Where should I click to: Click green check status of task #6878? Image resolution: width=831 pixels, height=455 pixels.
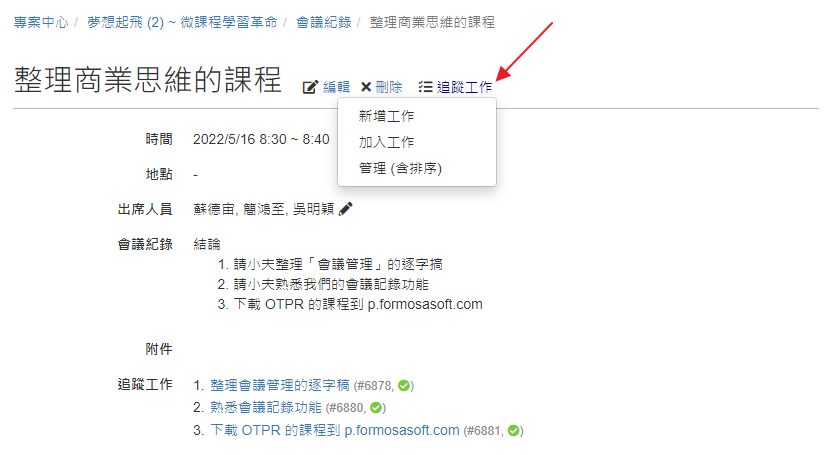click(x=404, y=386)
